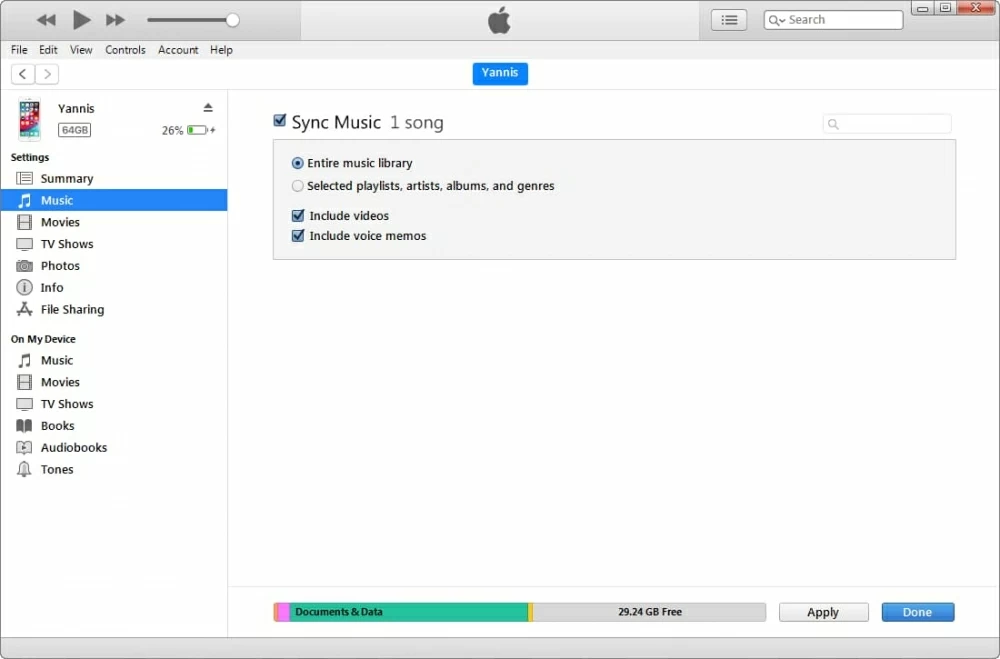Viewport: 1000px width, 659px height.
Task: Select the Entire music library radio button
Action: point(297,163)
